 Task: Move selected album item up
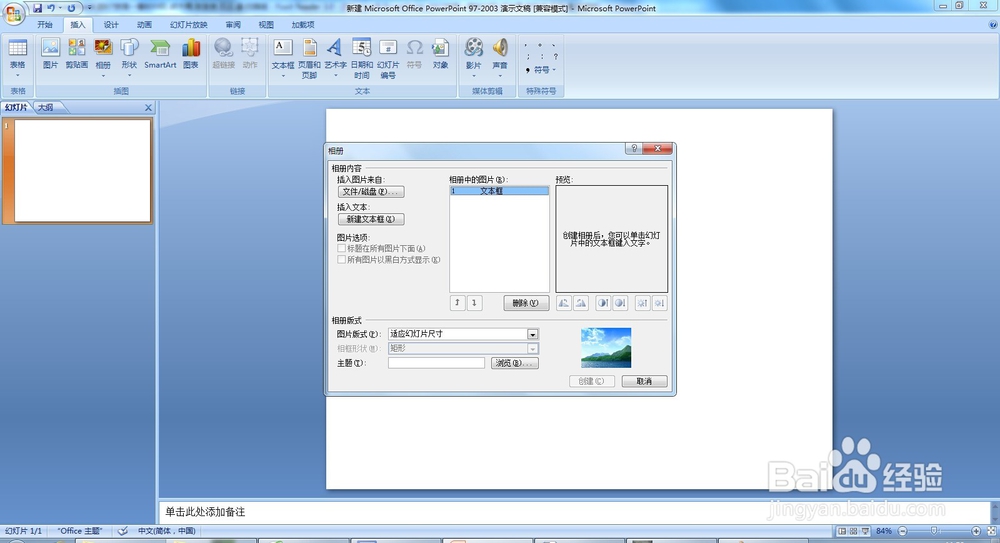457,303
